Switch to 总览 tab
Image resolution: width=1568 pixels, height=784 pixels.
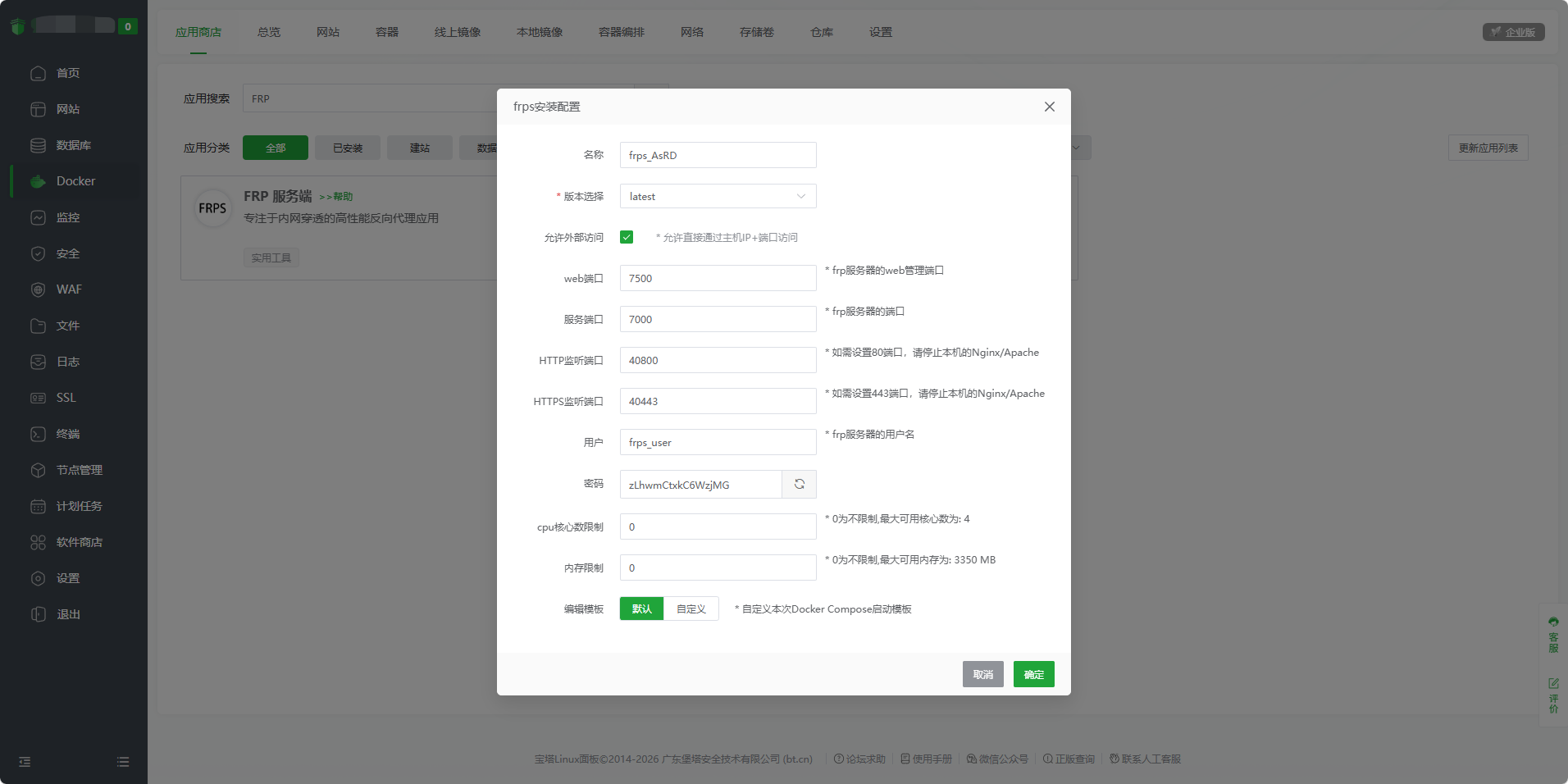click(x=269, y=32)
